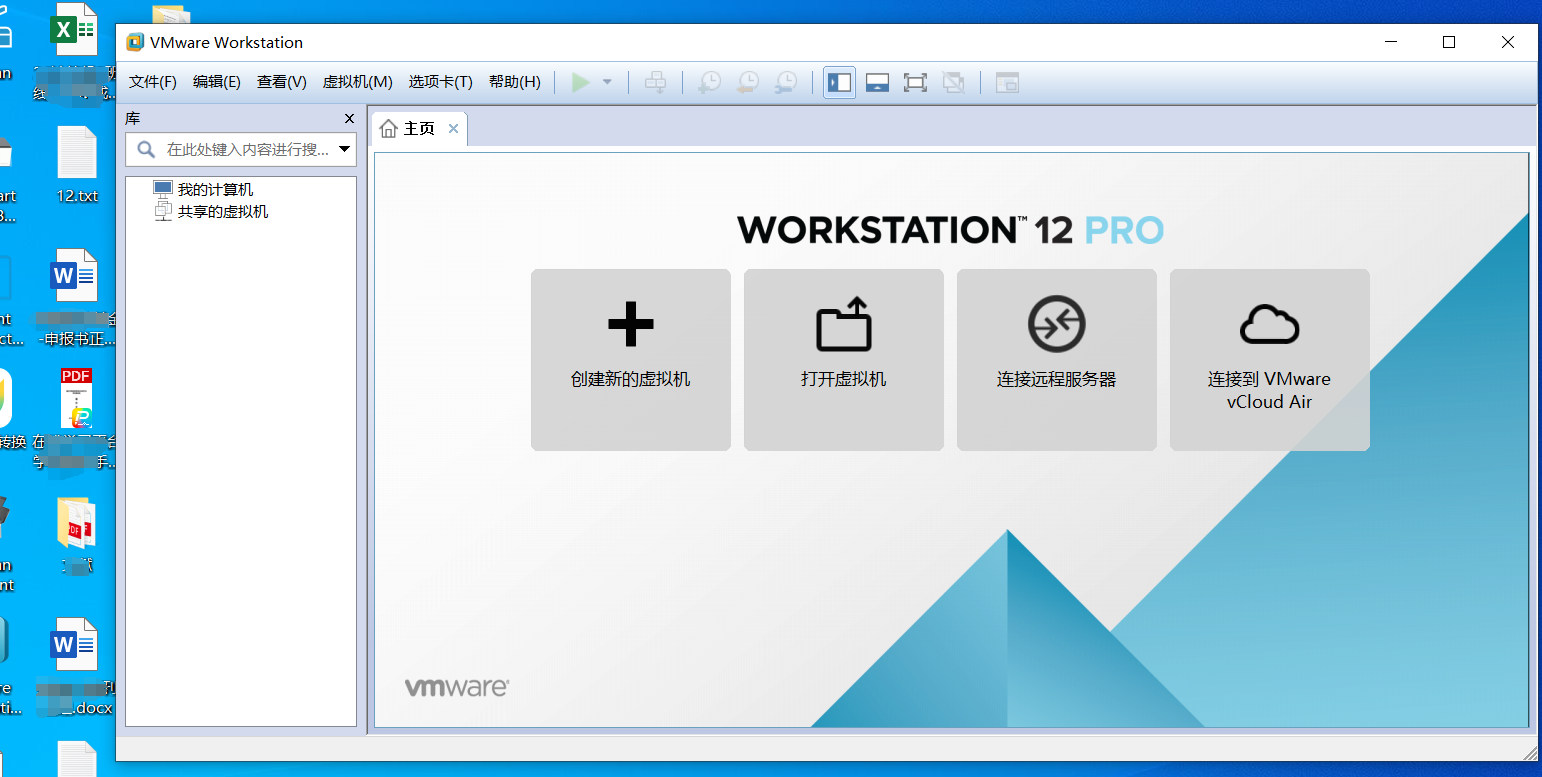Open the 文件(F) menu
Image resolution: width=1542 pixels, height=777 pixels.
[153, 82]
